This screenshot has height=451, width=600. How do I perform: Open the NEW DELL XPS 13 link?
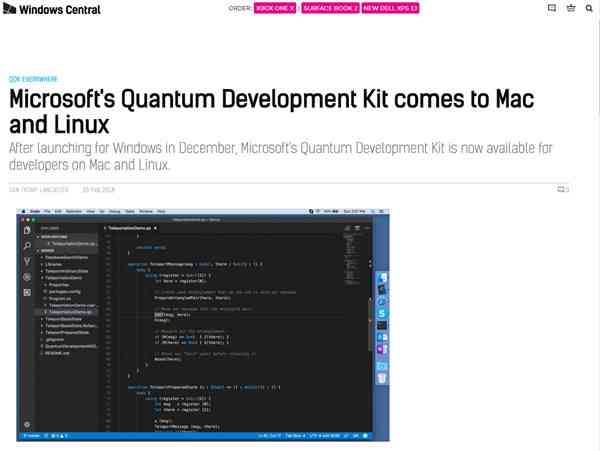pos(390,8)
